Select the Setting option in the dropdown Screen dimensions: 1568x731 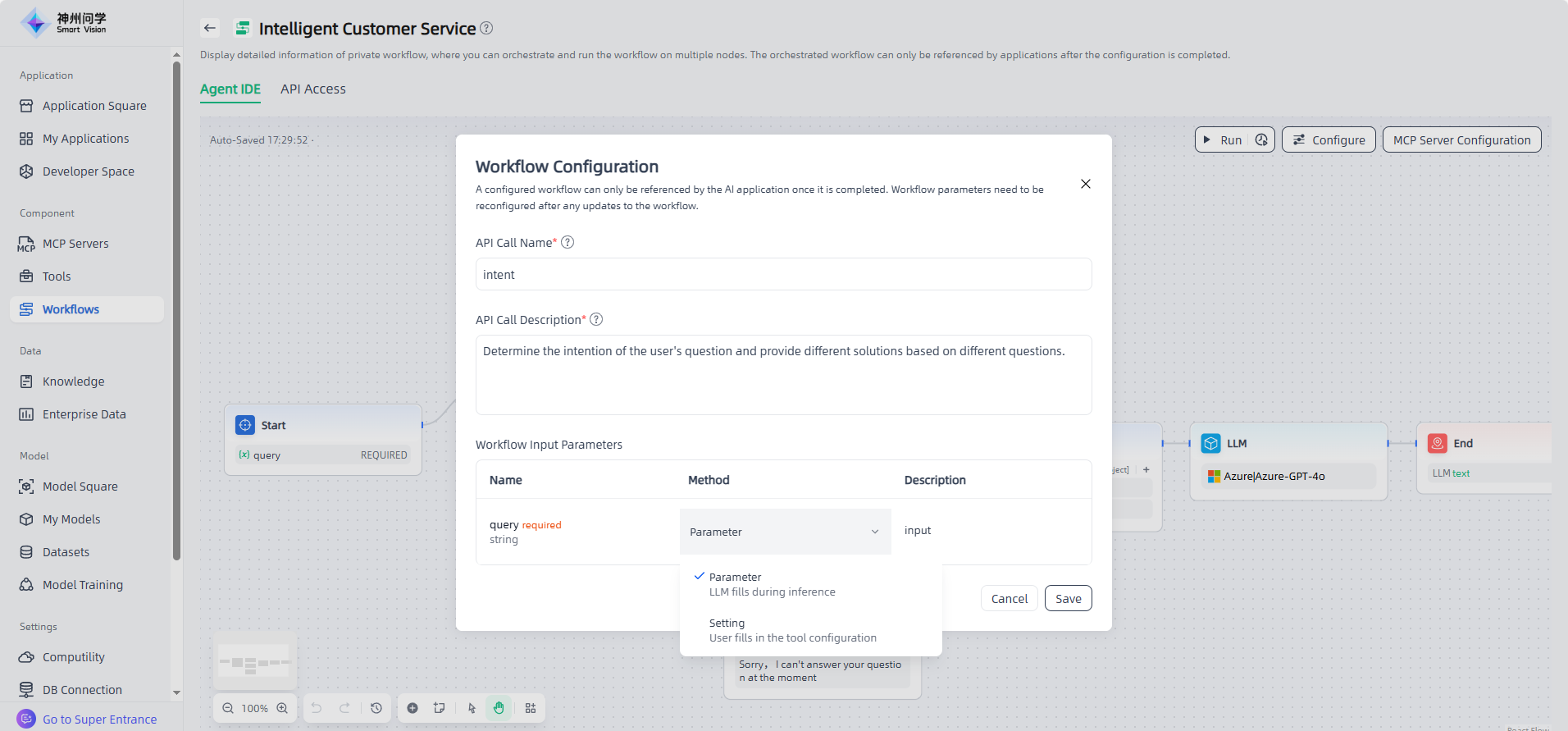792,630
